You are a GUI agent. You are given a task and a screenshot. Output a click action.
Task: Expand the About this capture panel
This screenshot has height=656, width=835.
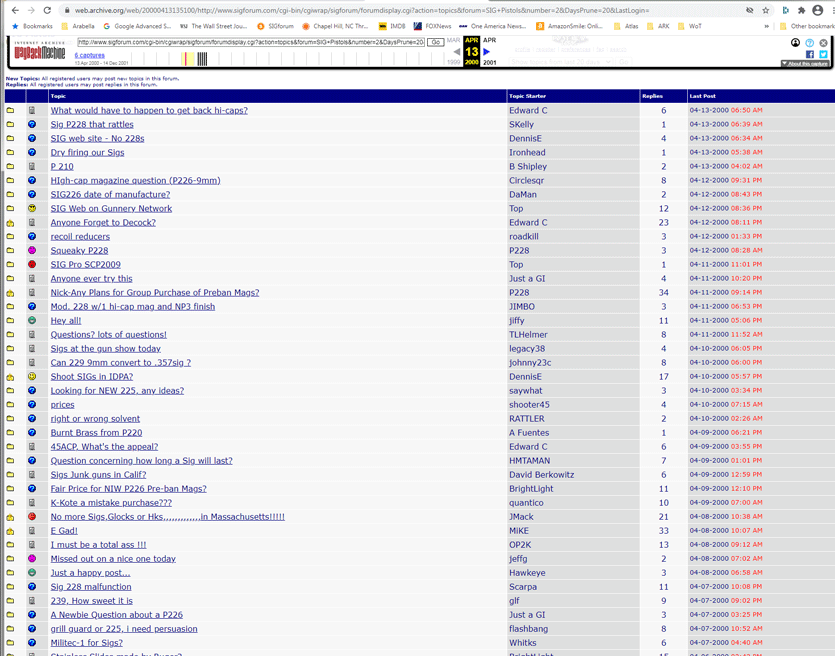coord(805,63)
